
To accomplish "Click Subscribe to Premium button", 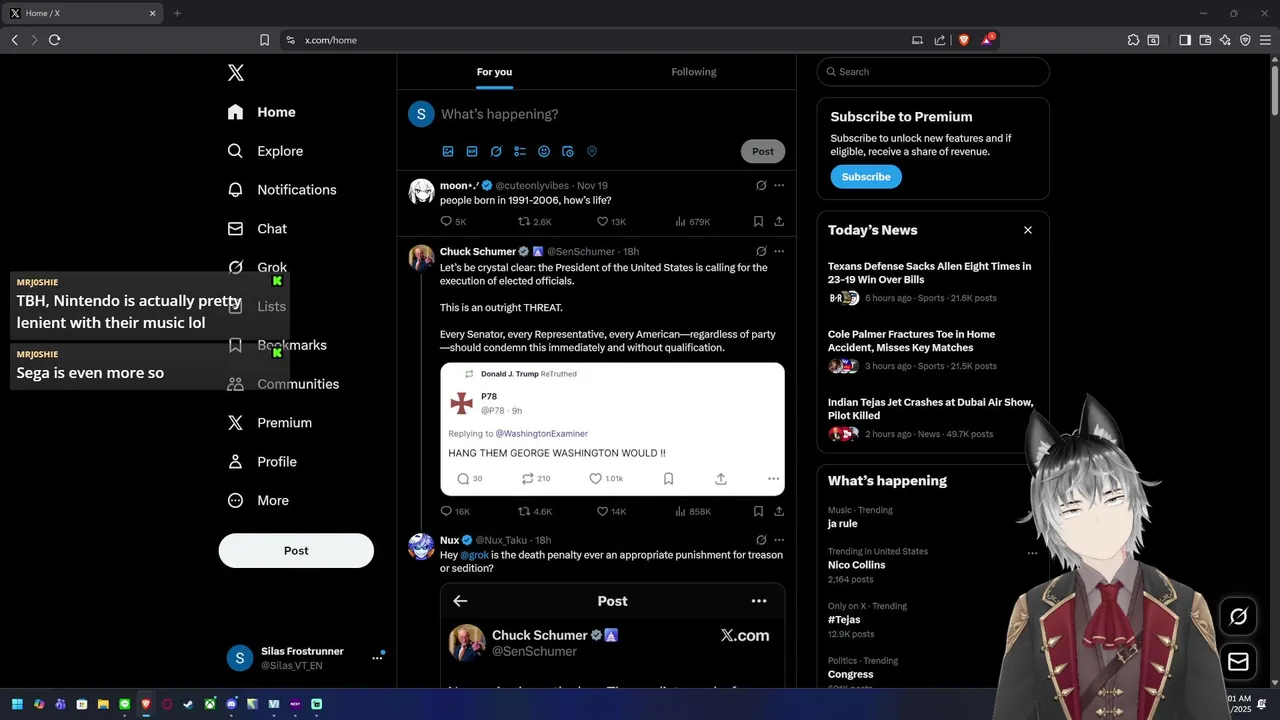I will (x=866, y=177).
